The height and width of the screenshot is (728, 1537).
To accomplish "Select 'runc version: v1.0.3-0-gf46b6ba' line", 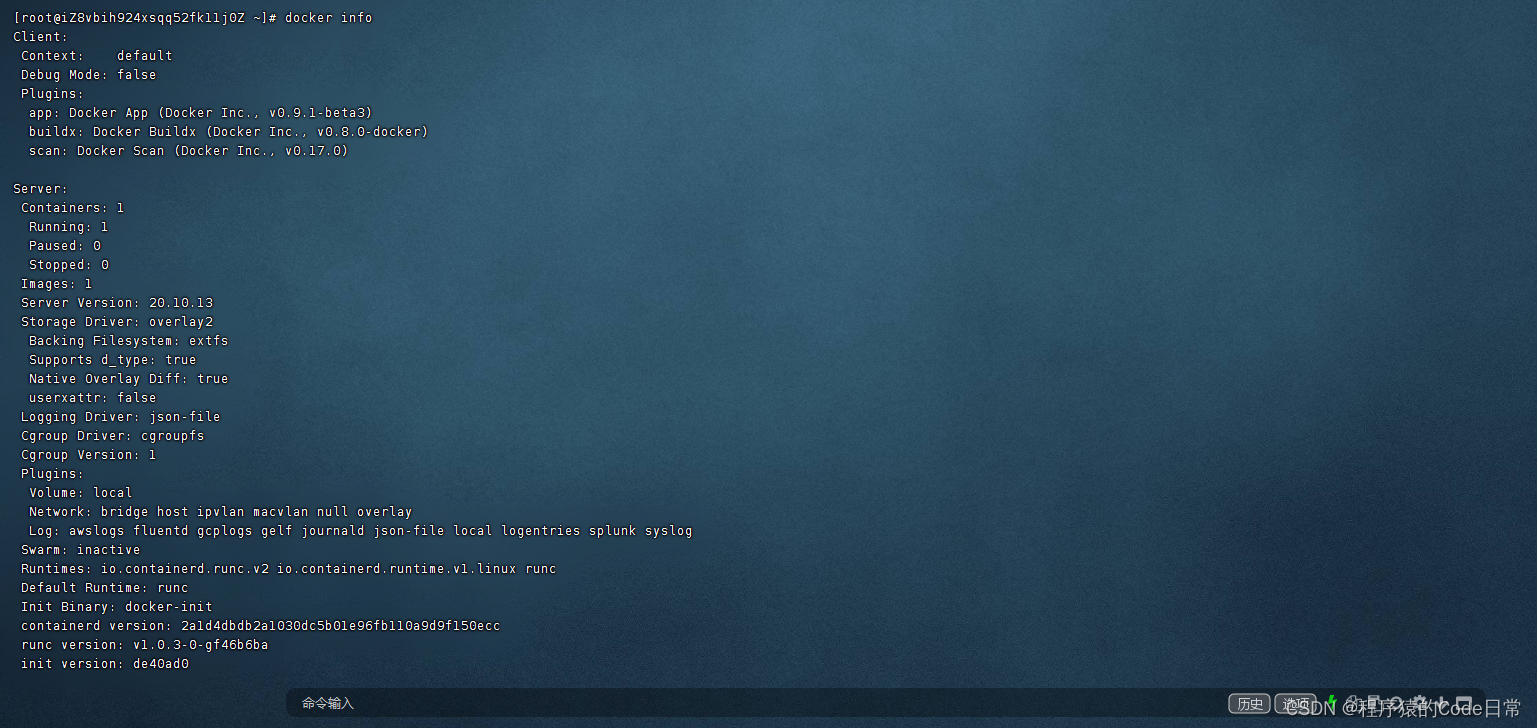I will click(145, 645).
